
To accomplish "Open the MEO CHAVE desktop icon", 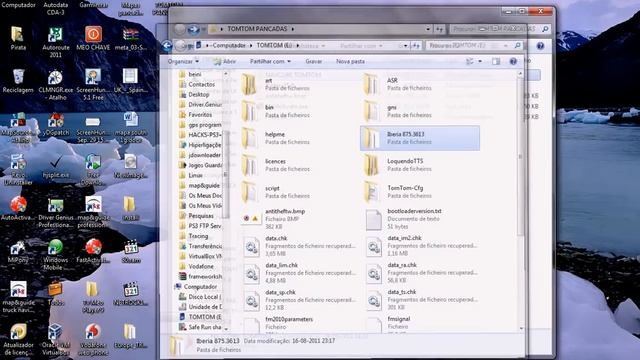I will pos(93,38).
